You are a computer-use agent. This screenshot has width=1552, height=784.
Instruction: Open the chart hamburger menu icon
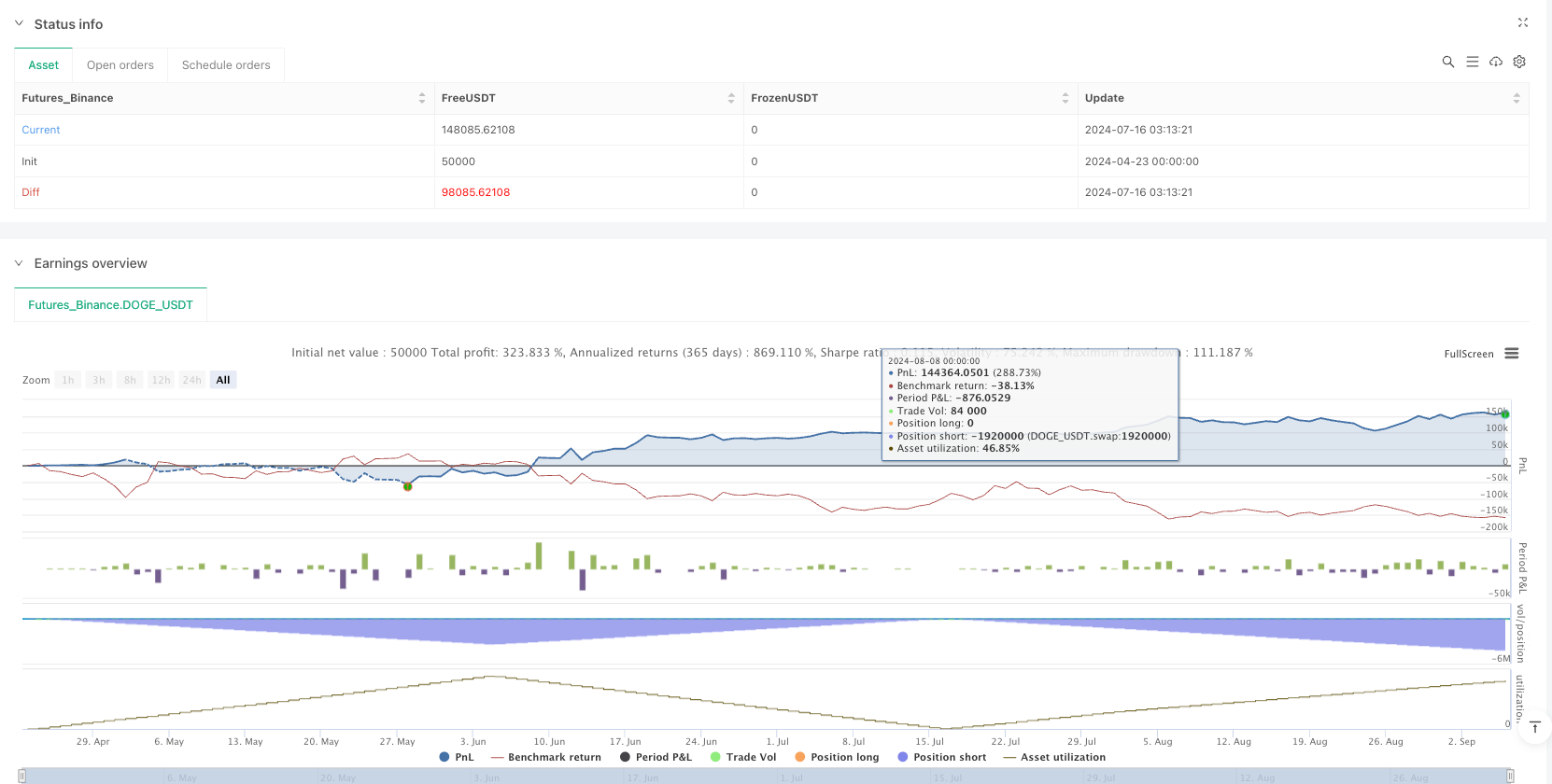[x=1512, y=353]
